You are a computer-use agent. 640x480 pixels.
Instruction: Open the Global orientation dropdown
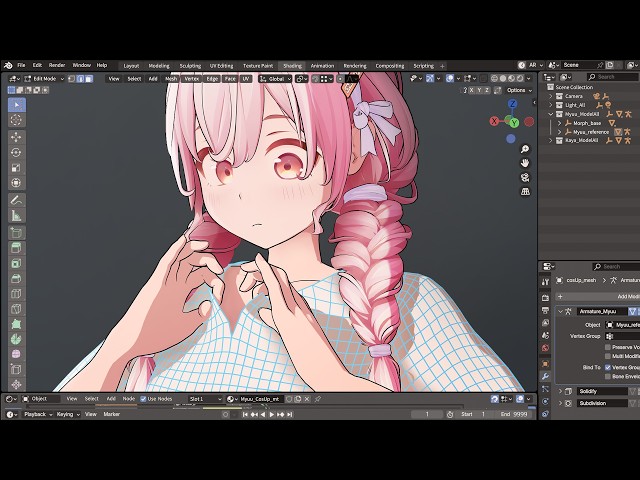276,79
